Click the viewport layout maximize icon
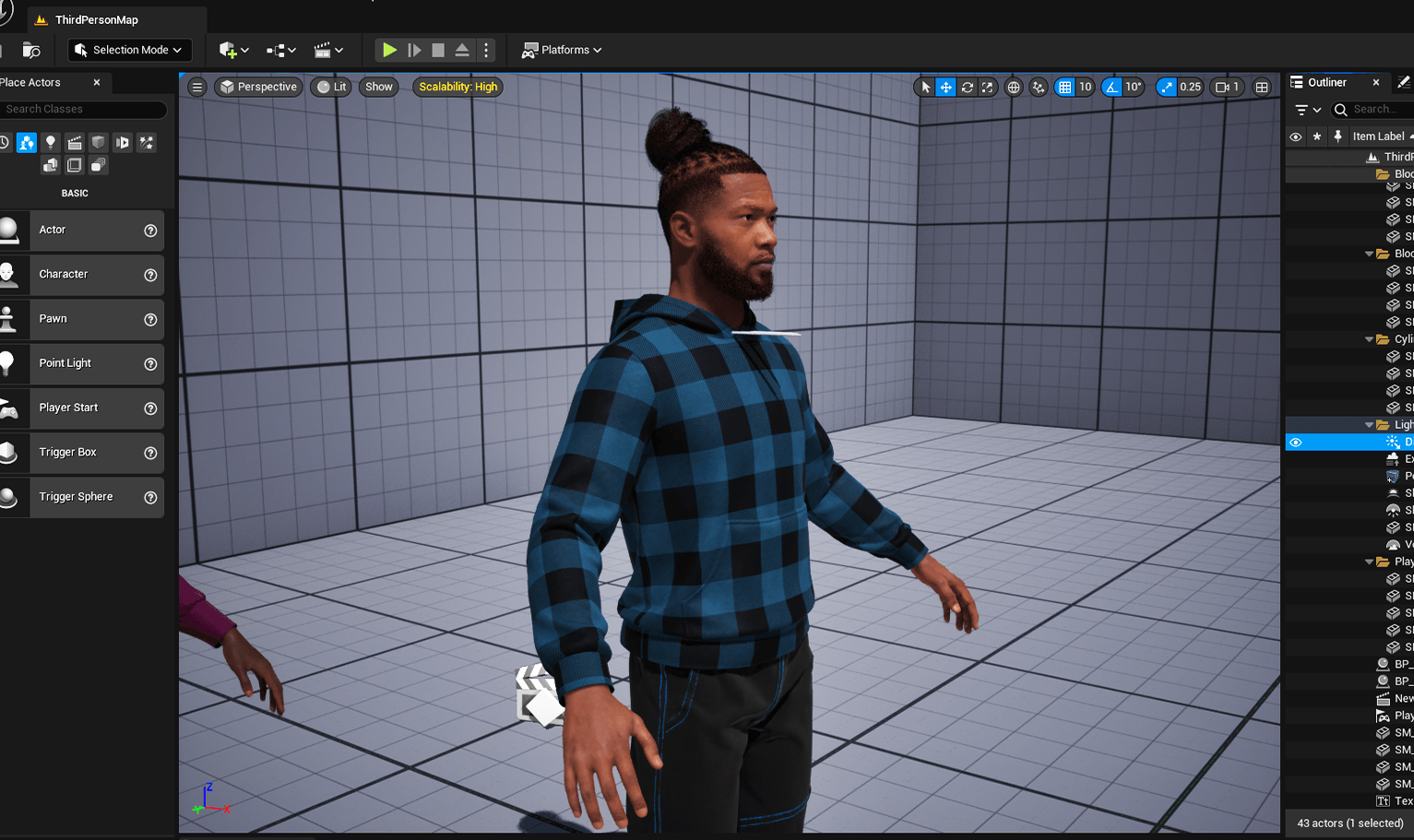This screenshot has height=840, width=1414. [1262, 87]
